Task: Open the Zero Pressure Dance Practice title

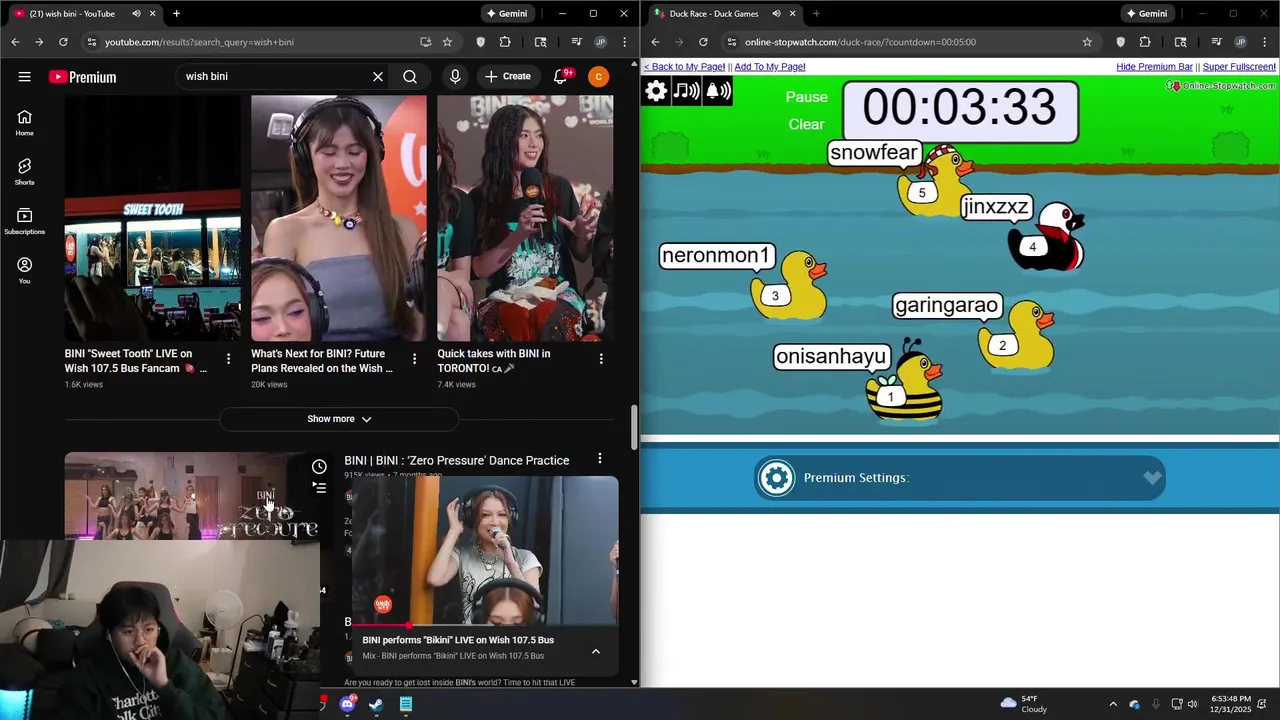Action: click(x=457, y=460)
